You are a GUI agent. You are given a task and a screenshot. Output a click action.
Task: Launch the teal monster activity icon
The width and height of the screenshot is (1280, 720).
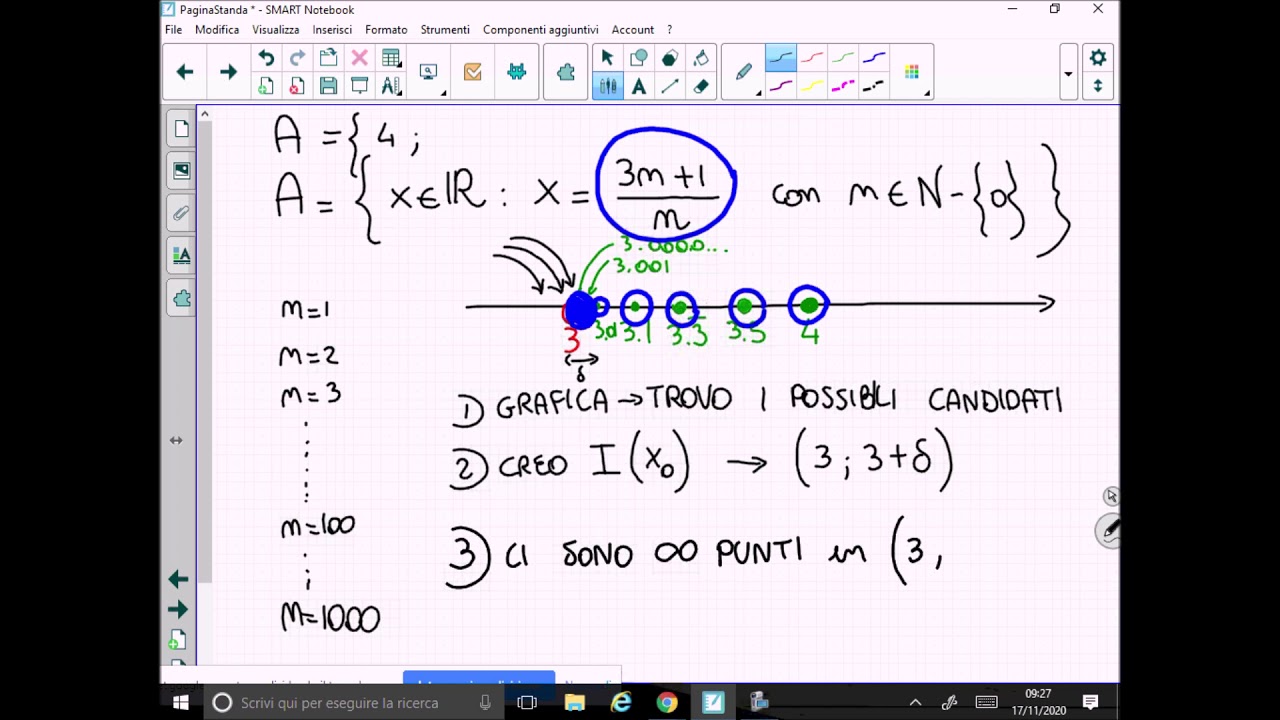[516, 72]
